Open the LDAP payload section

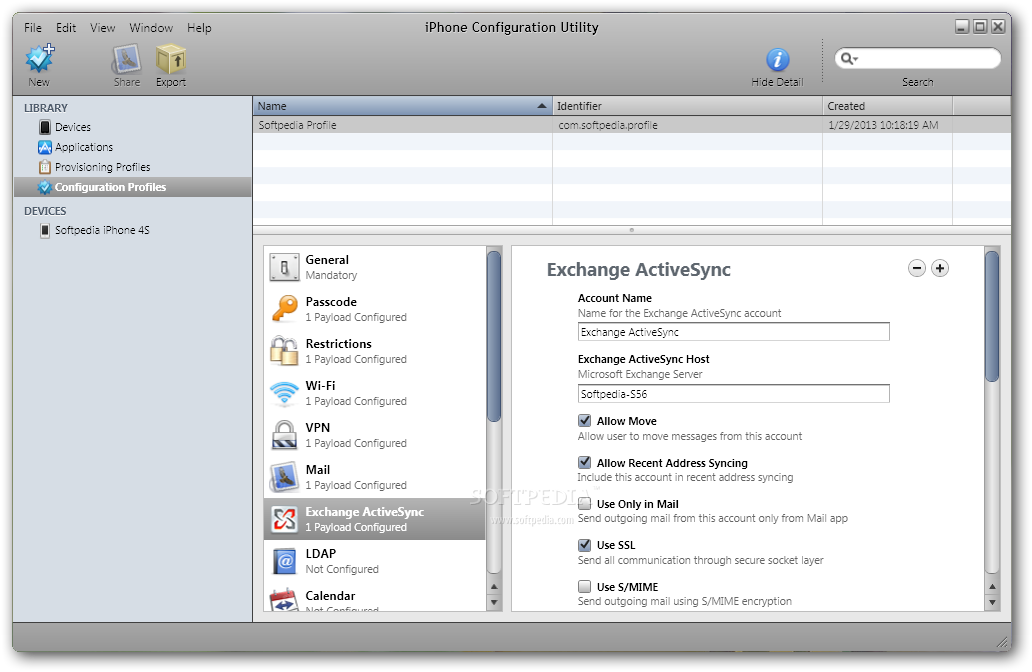point(375,561)
